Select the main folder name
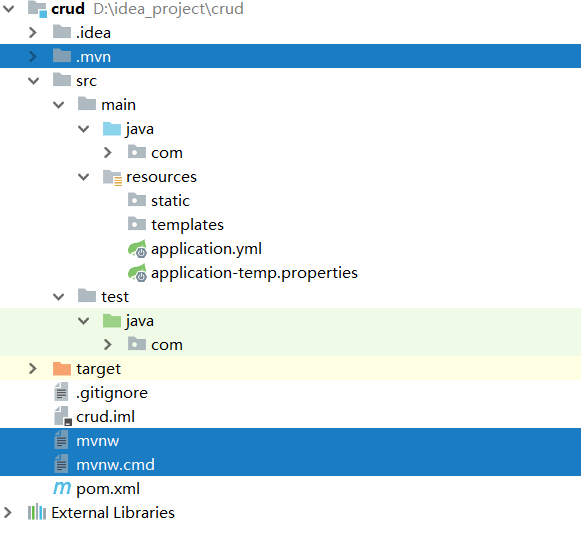Screen dimensions: 581x550 point(119,105)
